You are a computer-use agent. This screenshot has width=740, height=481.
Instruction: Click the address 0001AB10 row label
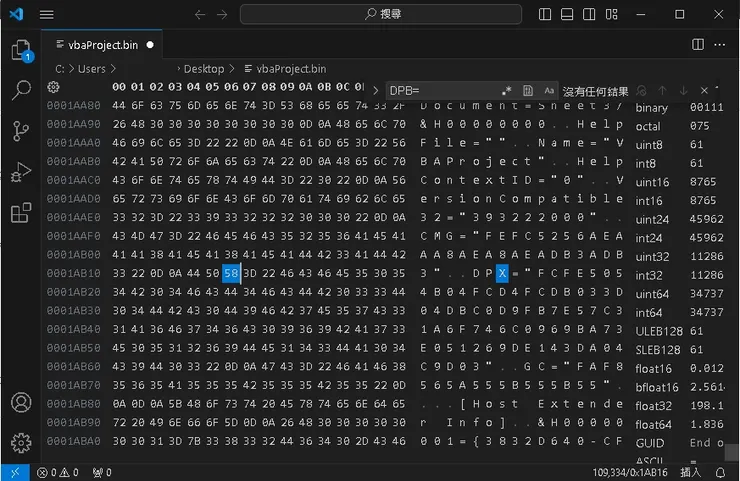(74, 273)
